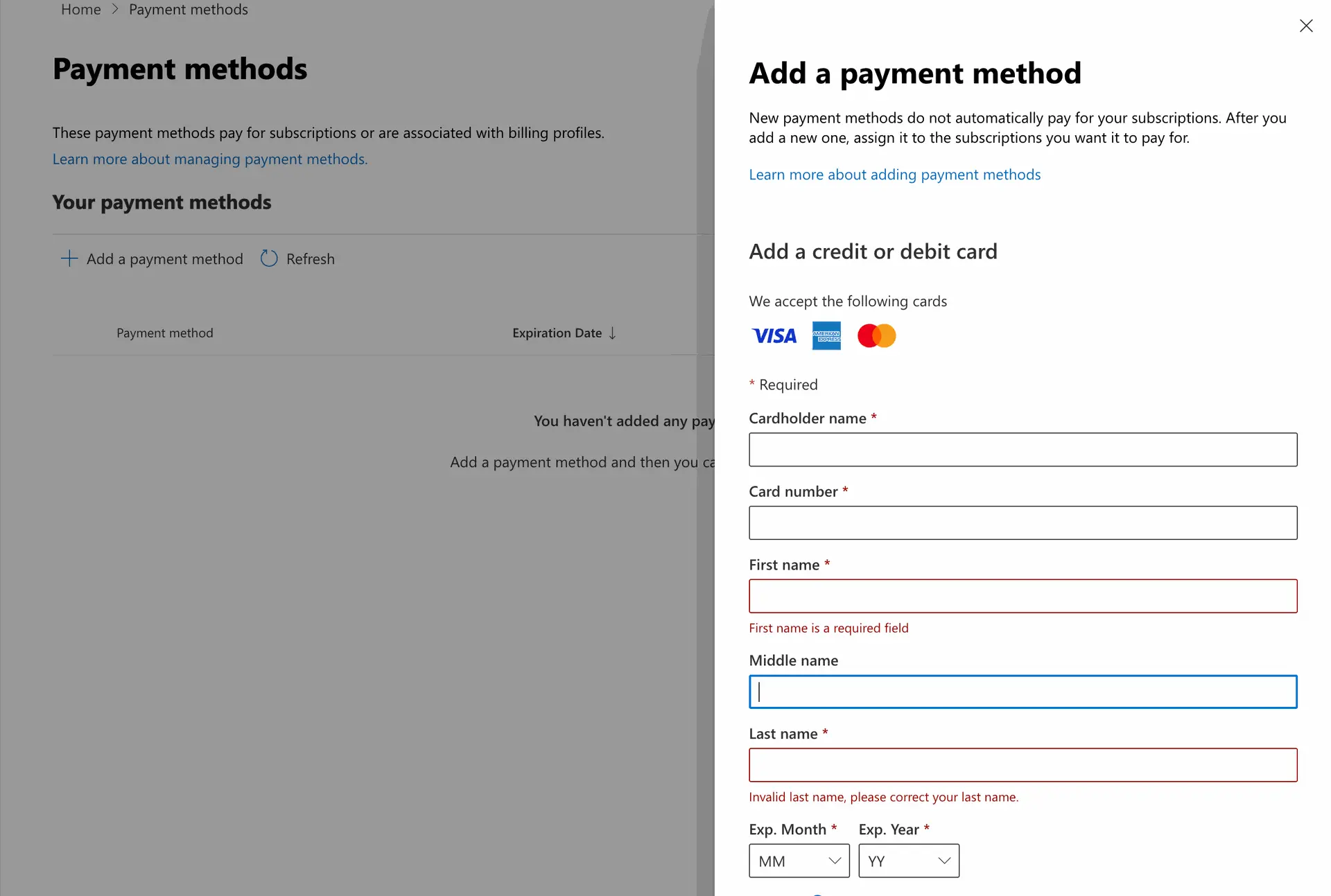Go to Home in the breadcrumb
This screenshot has width=1331, height=896.
pyautogui.click(x=81, y=10)
